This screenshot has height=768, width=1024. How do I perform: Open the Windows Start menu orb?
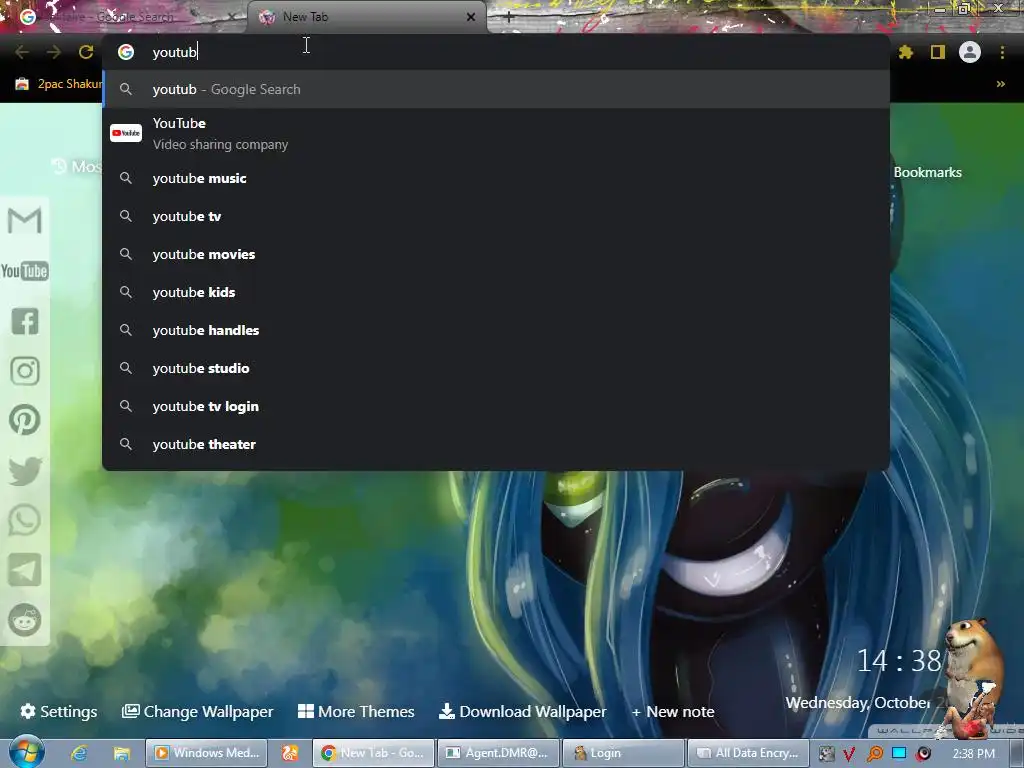tap(26, 752)
